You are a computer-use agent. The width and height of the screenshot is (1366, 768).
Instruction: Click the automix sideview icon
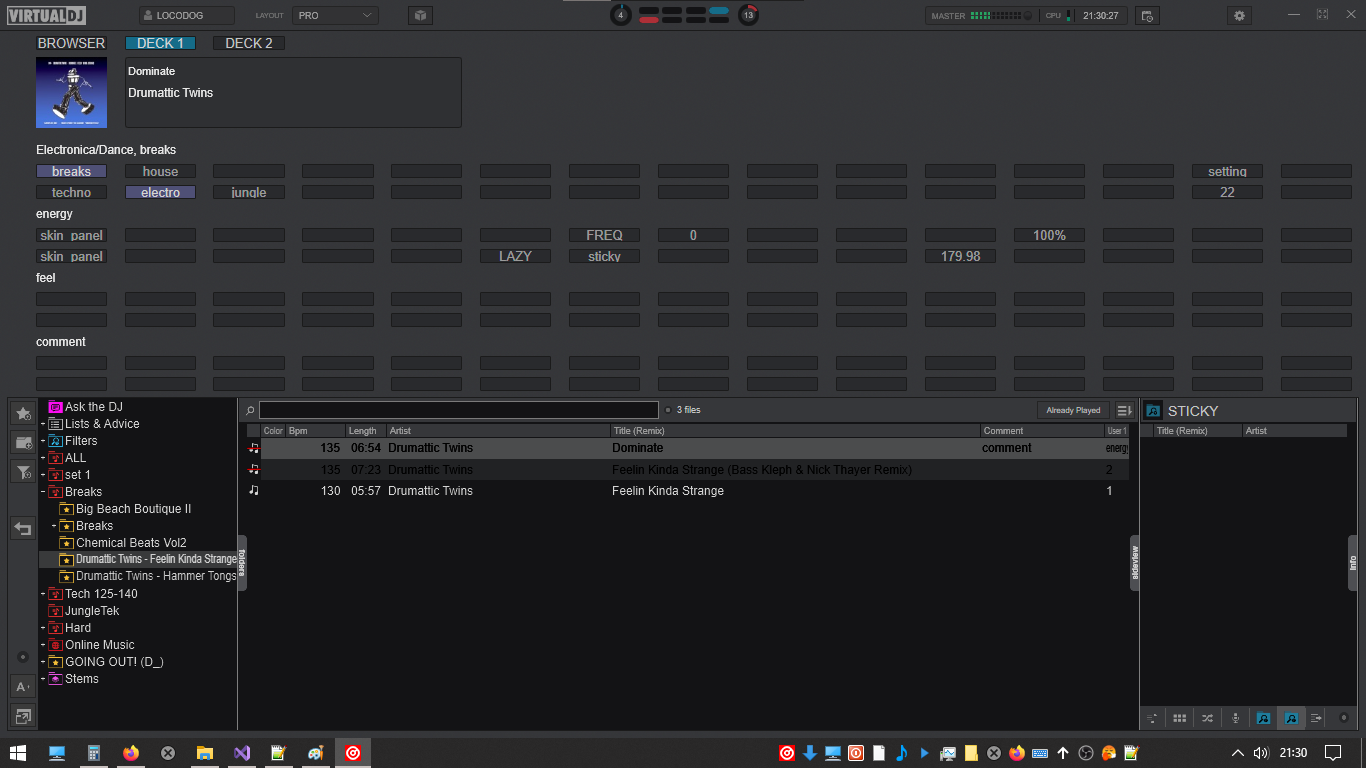point(1152,718)
